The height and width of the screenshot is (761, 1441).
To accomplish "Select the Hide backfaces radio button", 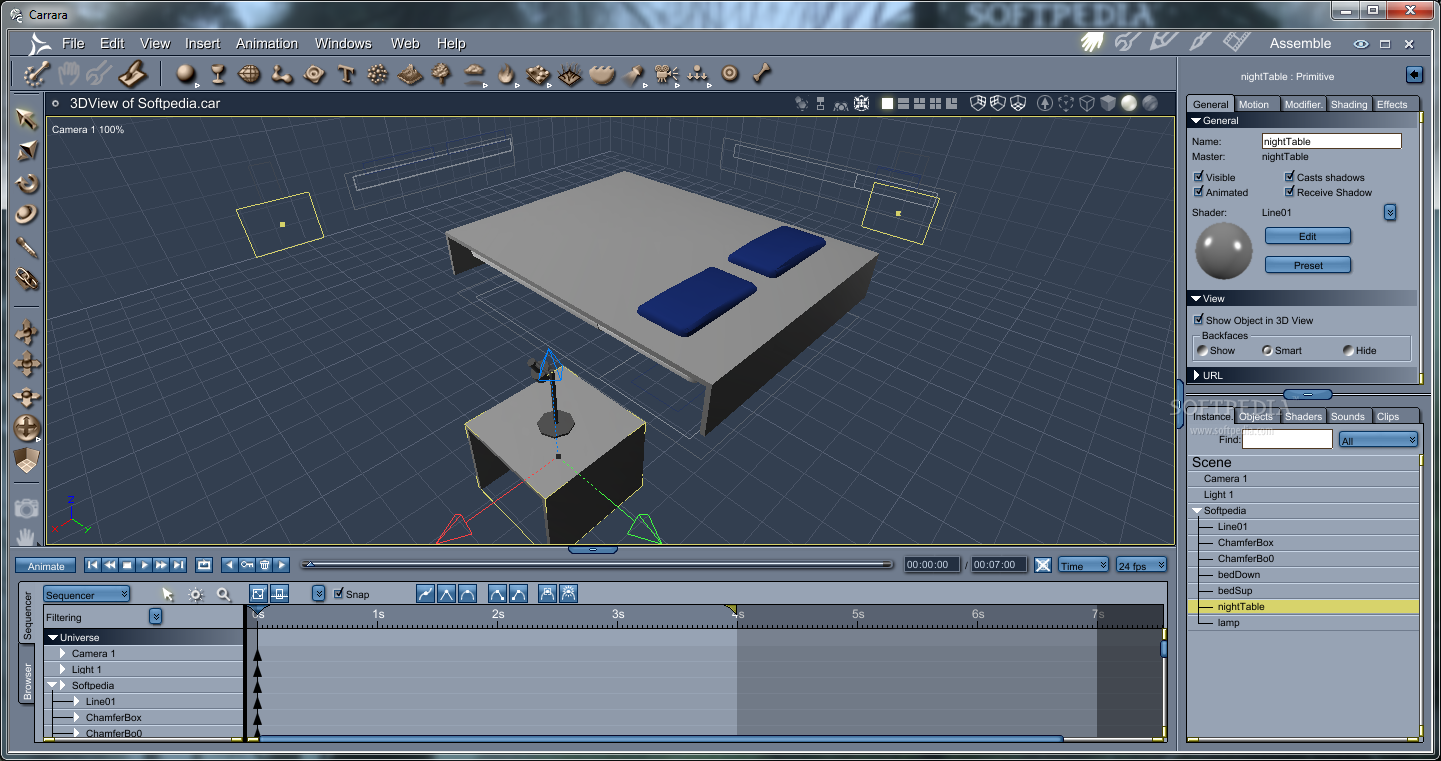I will coord(1349,350).
